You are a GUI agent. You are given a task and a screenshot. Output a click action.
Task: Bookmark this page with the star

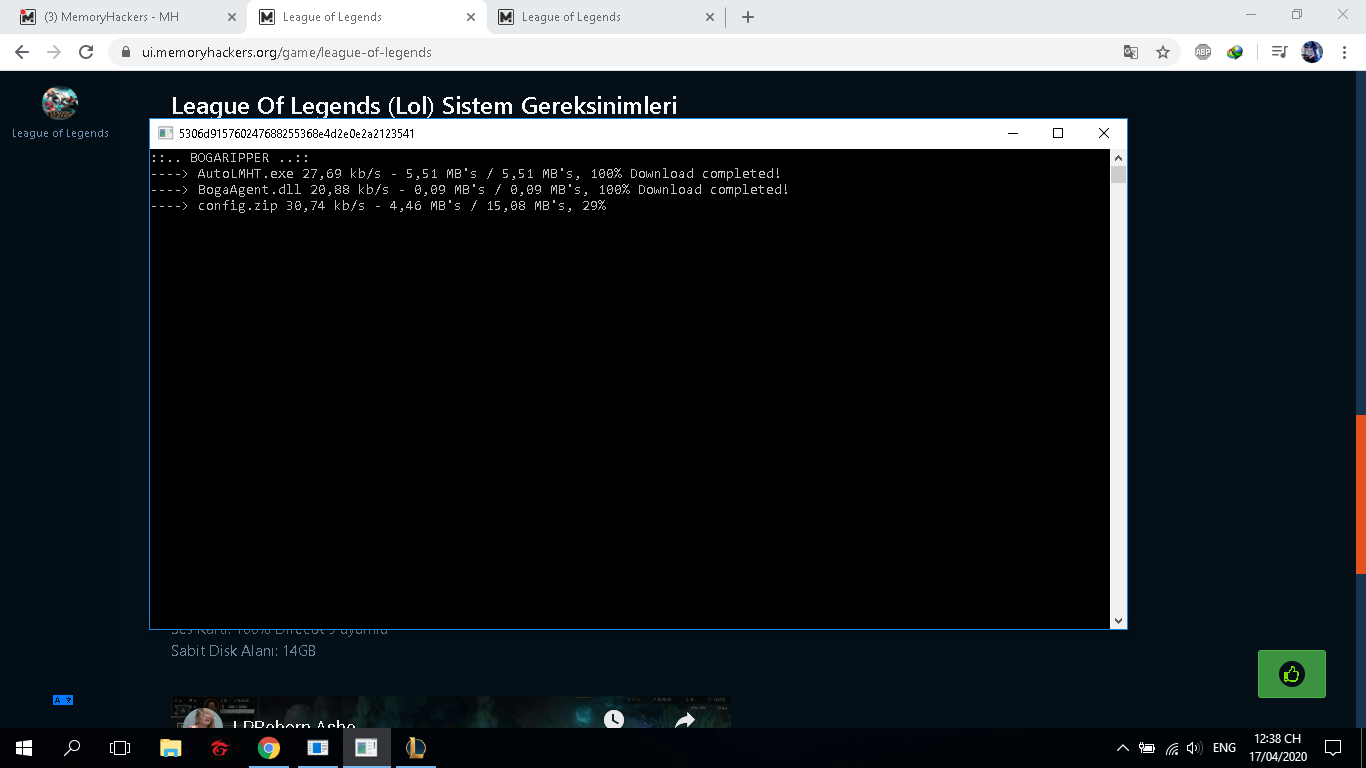click(1163, 52)
